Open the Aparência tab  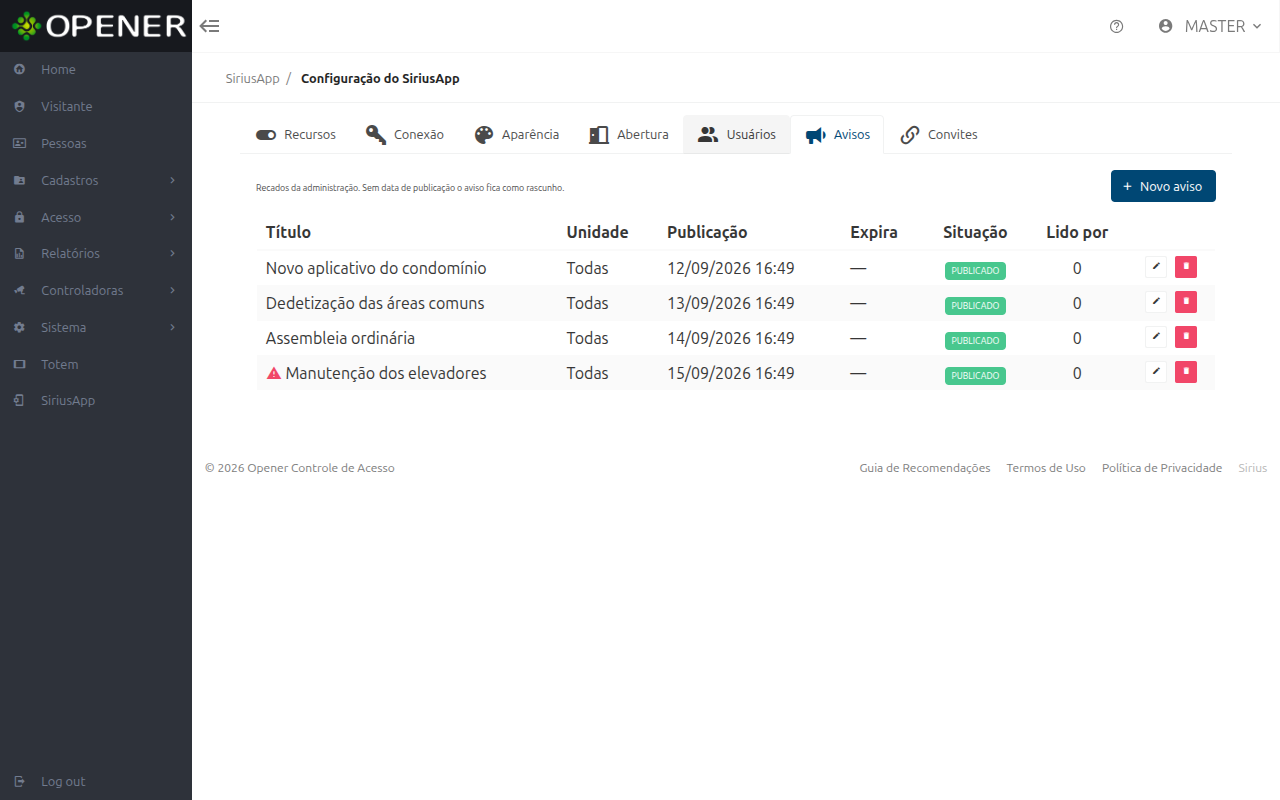coord(517,135)
